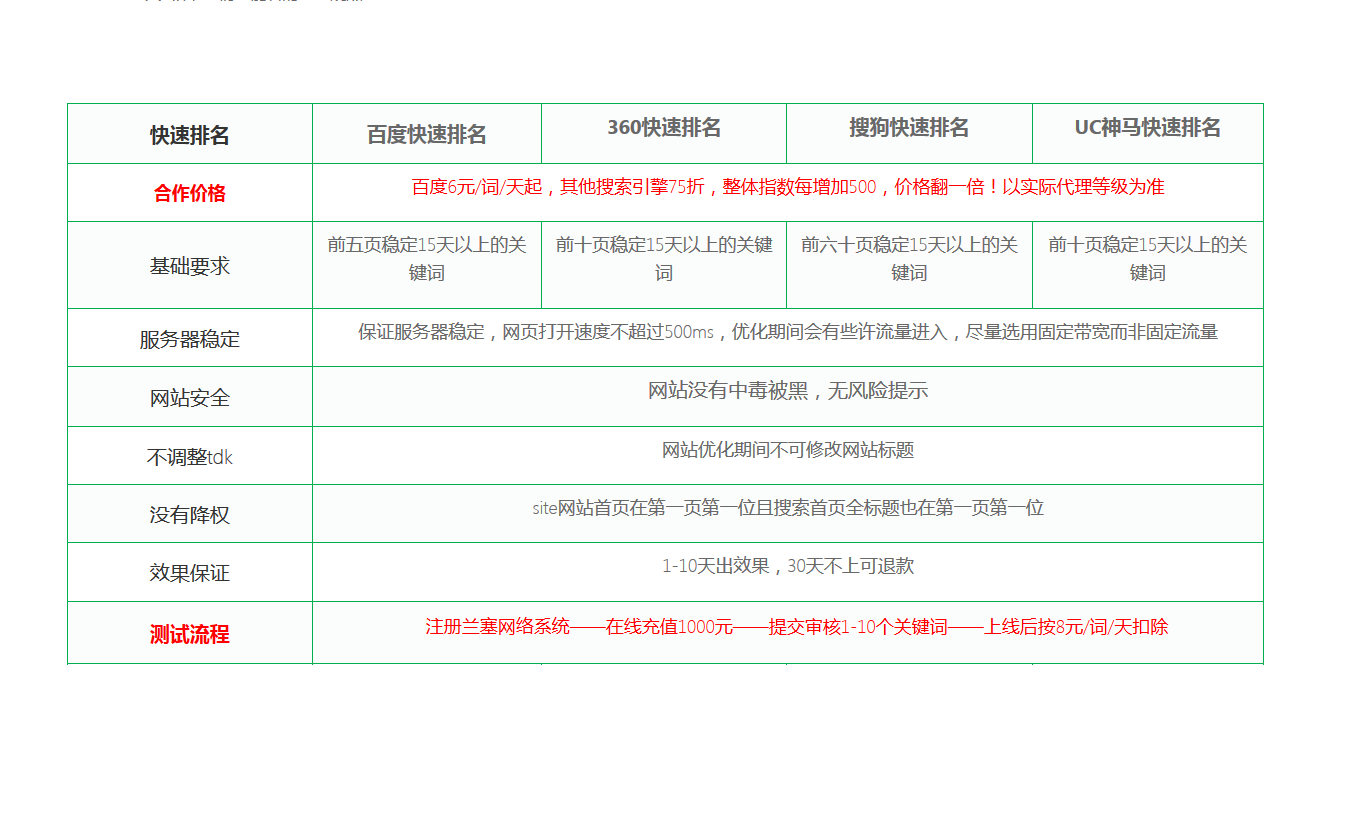Click the text starting 保证服务器稳定

pyautogui.click(x=788, y=332)
